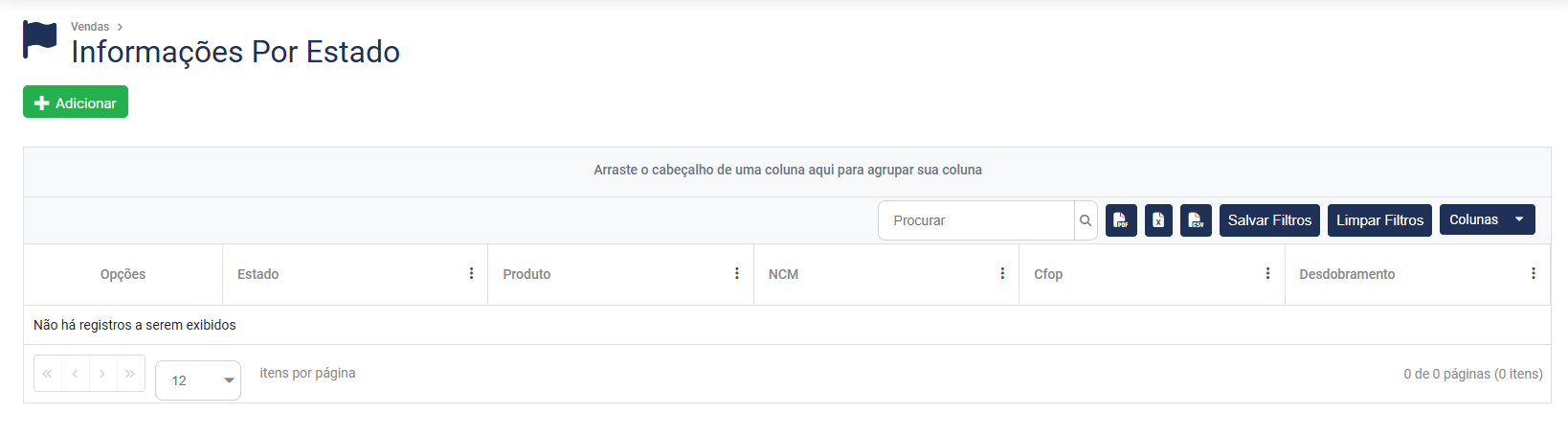Click the dark blue flag page icon
Screen dimensions: 1568x437
(x=40, y=39)
